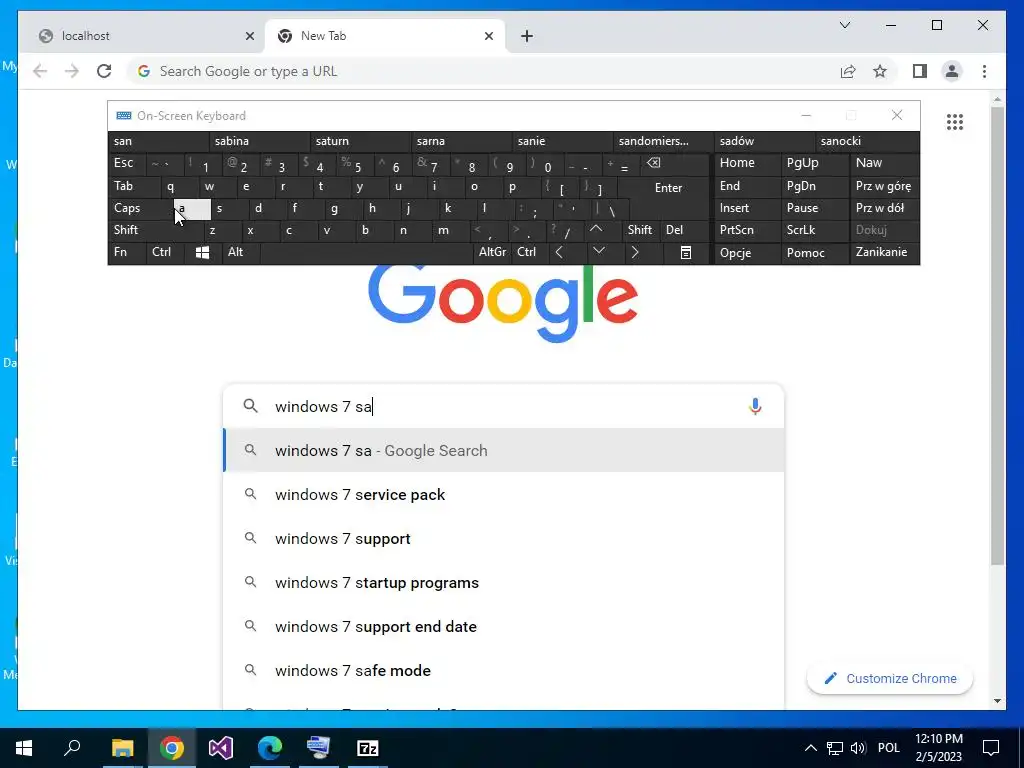Switch to the localhost tab
The image size is (1024, 768).
(142, 36)
